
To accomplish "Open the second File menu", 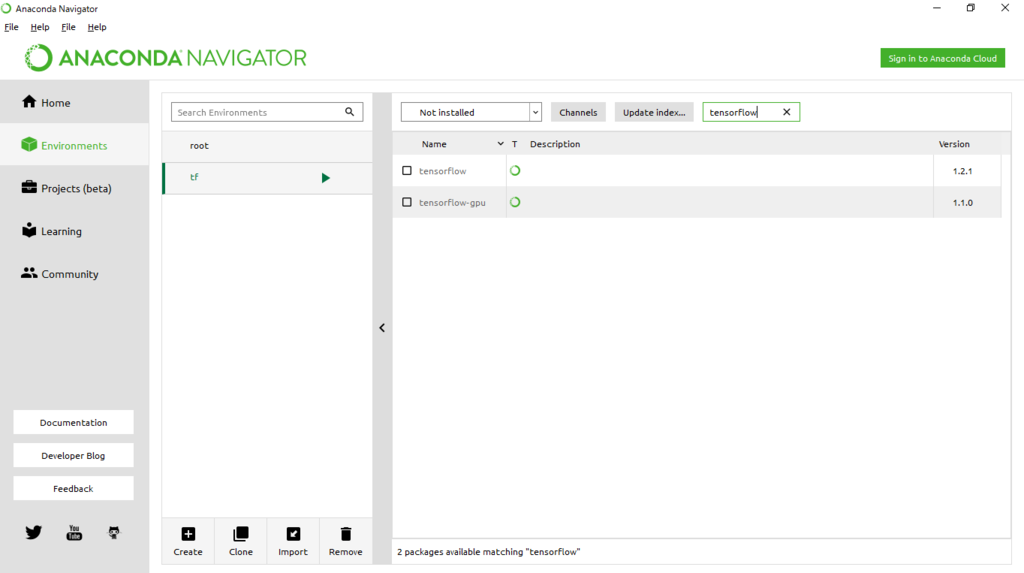I will pos(69,27).
